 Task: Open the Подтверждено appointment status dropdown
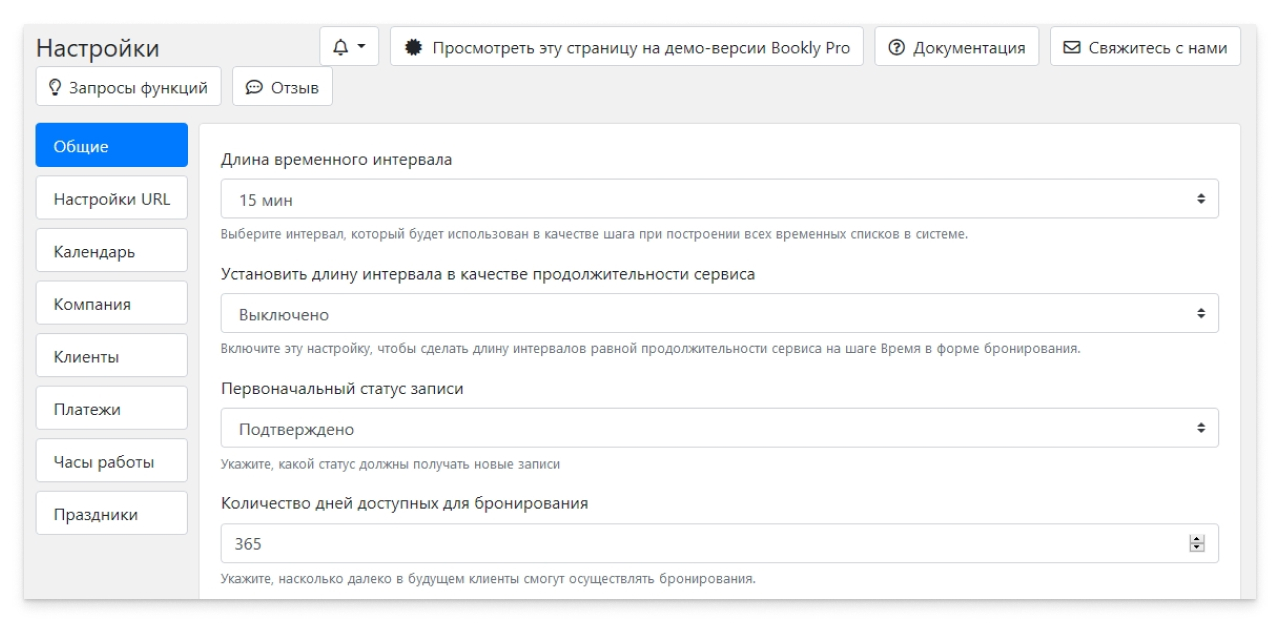coord(718,429)
